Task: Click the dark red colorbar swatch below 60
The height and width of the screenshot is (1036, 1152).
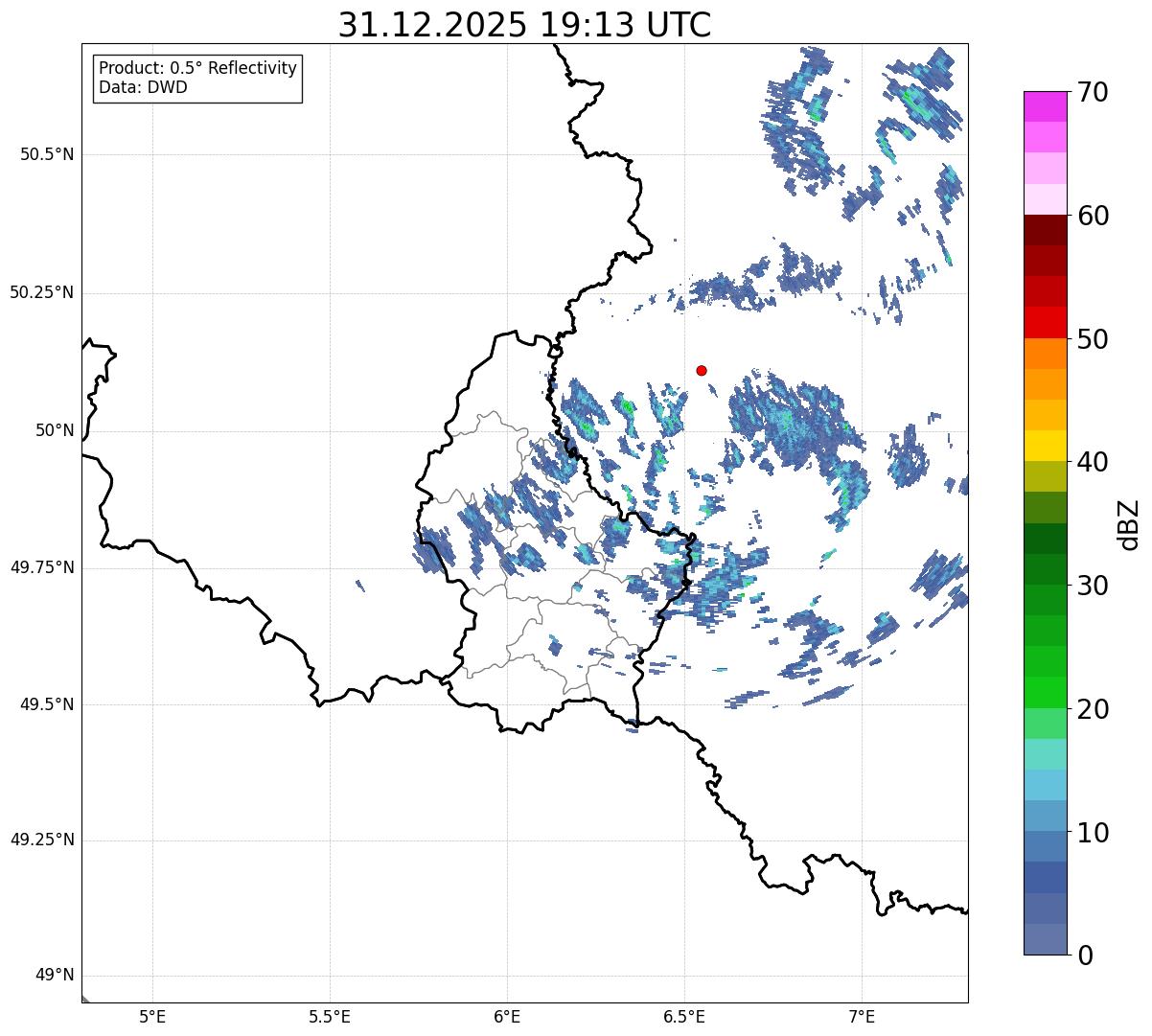Action: [x=1045, y=230]
